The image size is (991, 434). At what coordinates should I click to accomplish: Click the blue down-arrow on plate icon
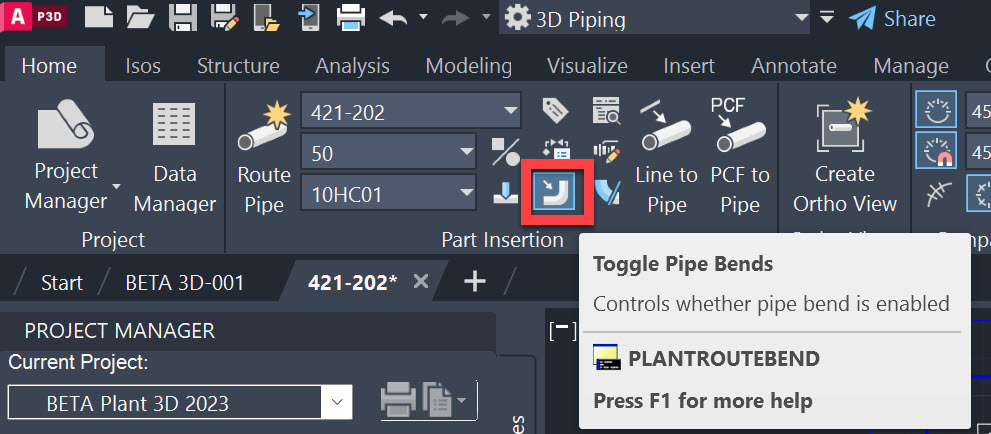click(x=506, y=192)
